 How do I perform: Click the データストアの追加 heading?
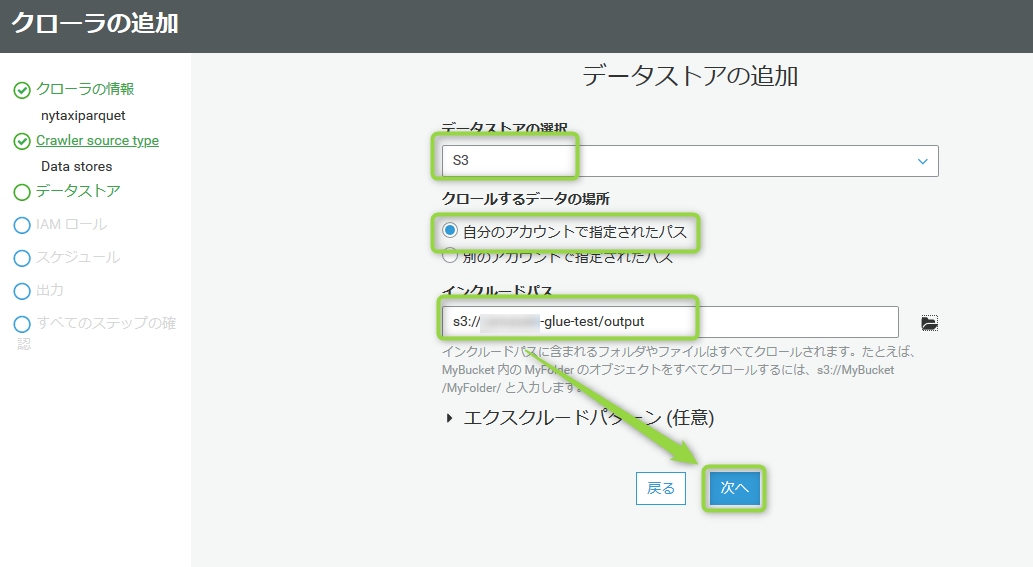(x=690, y=76)
